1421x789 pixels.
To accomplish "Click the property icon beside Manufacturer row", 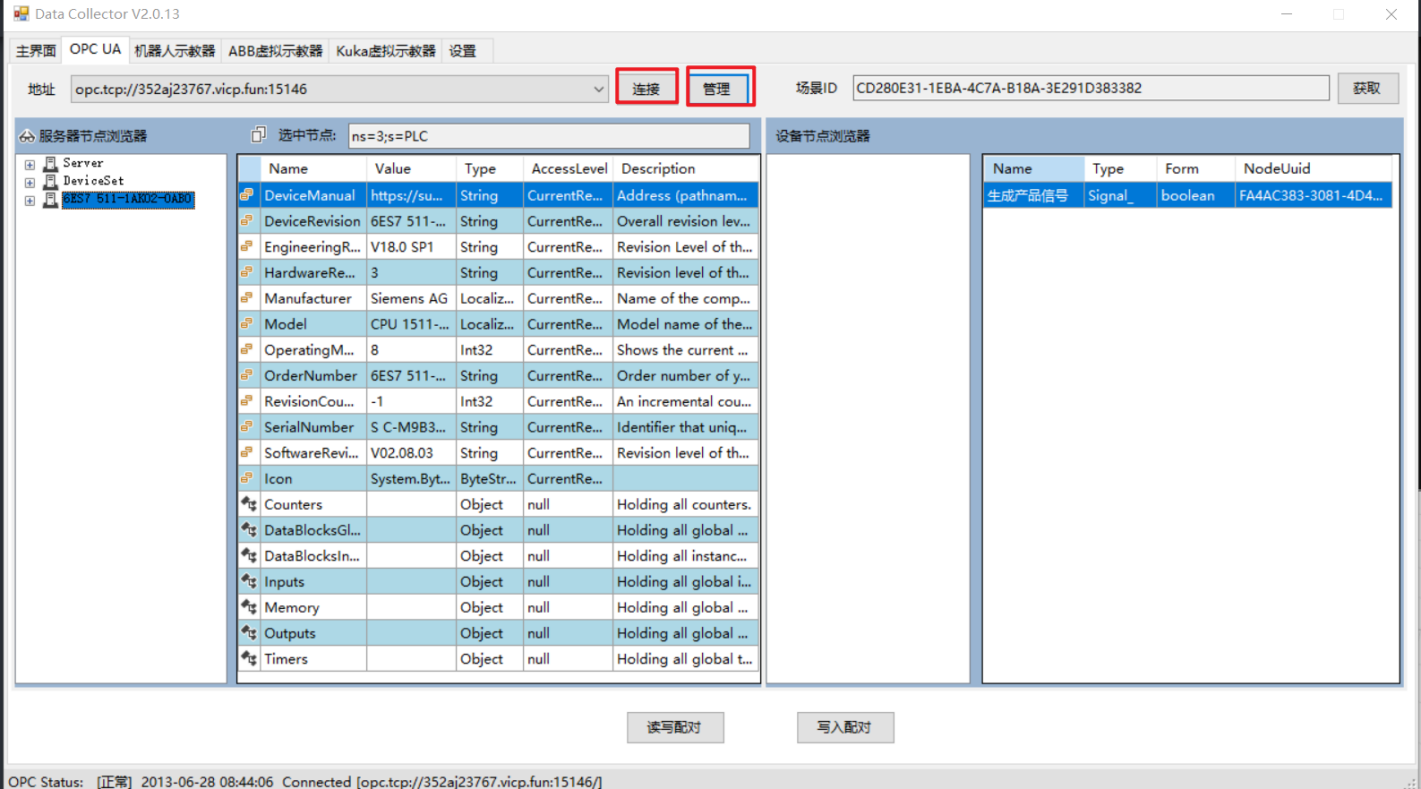I will pyautogui.click(x=247, y=298).
